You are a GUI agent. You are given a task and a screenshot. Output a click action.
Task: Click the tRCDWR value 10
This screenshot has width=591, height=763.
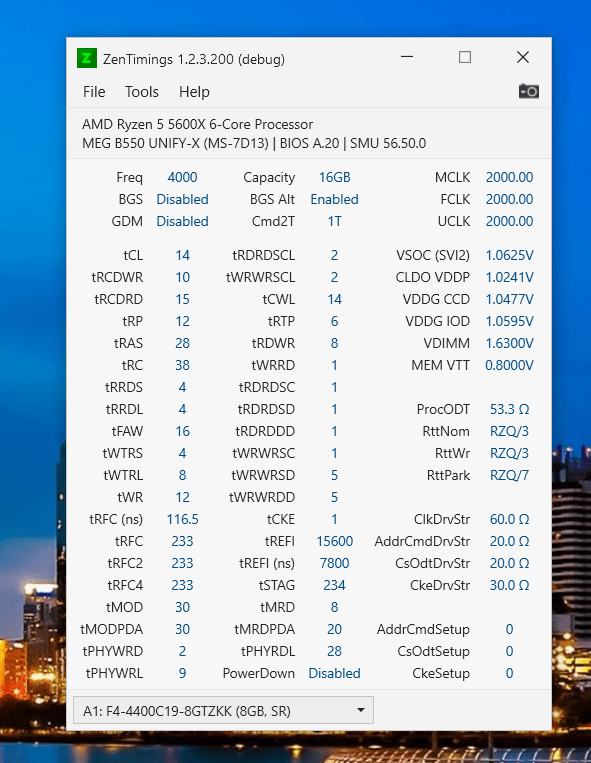coord(182,277)
